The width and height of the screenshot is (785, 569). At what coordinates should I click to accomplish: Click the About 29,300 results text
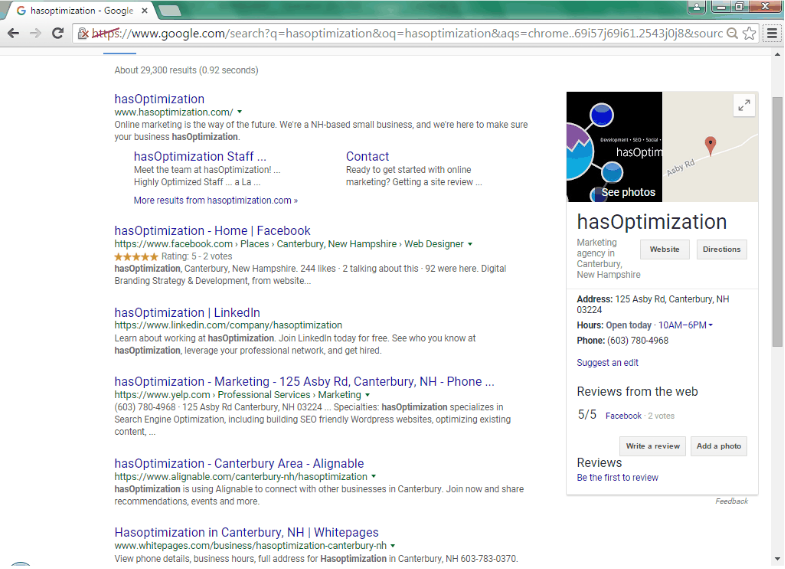click(x=186, y=71)
